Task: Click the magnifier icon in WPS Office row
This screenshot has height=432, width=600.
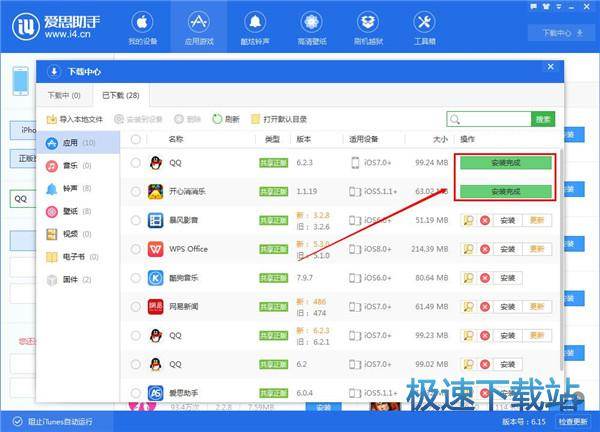Action: tap(468, 249)
